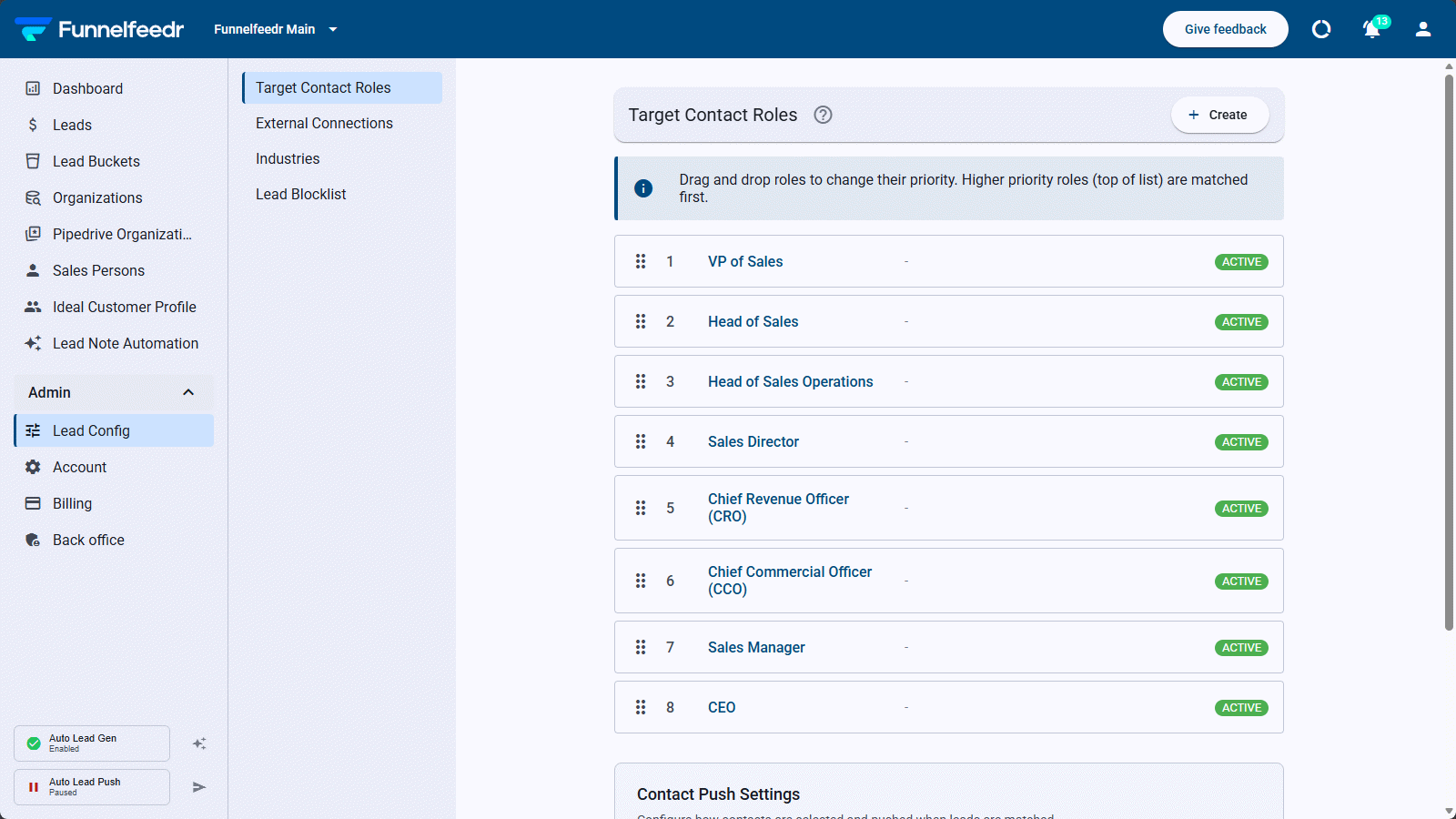Click ACTIVE badge on CEO row

[1241, 708]
